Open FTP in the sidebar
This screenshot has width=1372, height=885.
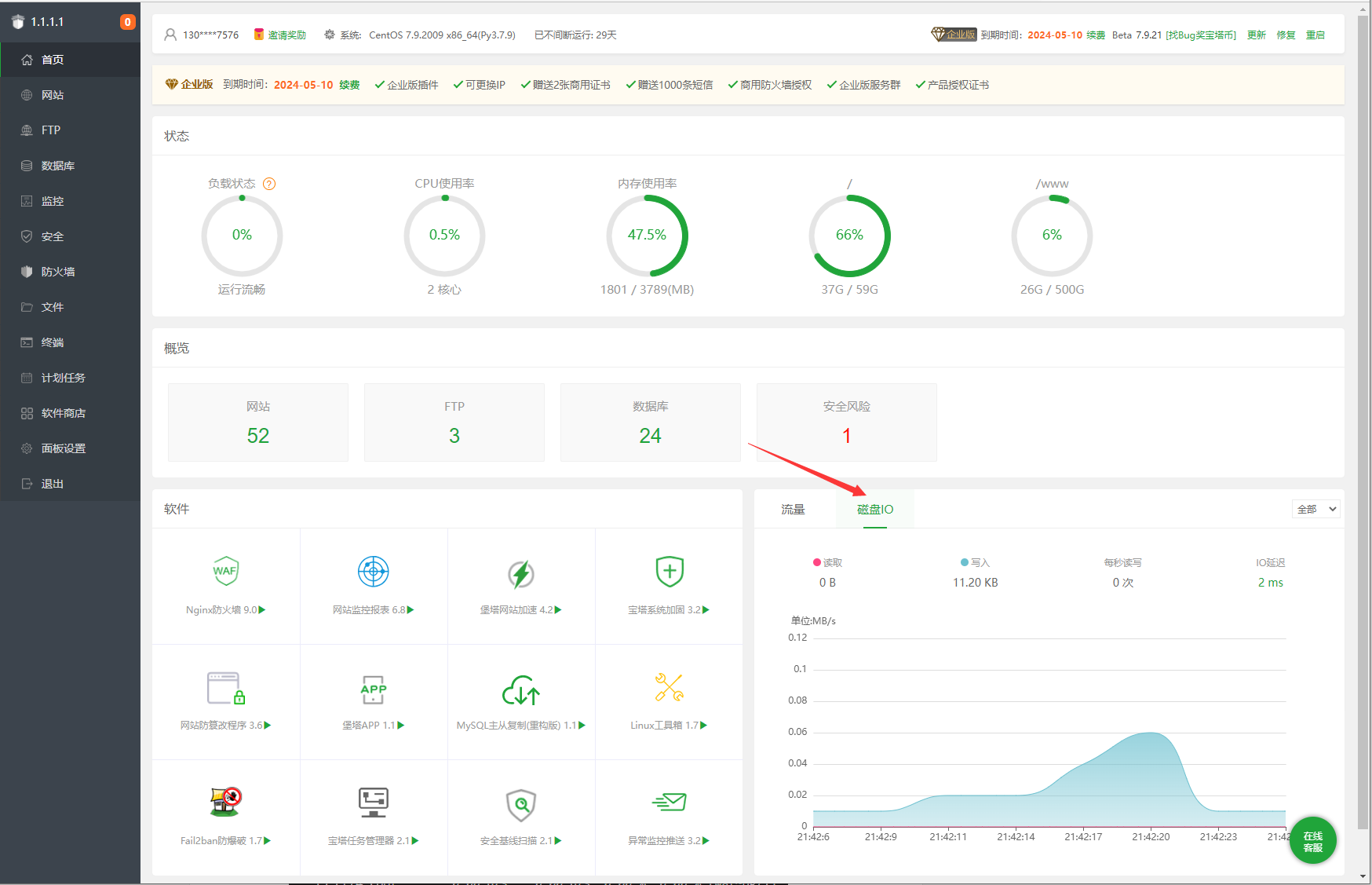[71, 130]
